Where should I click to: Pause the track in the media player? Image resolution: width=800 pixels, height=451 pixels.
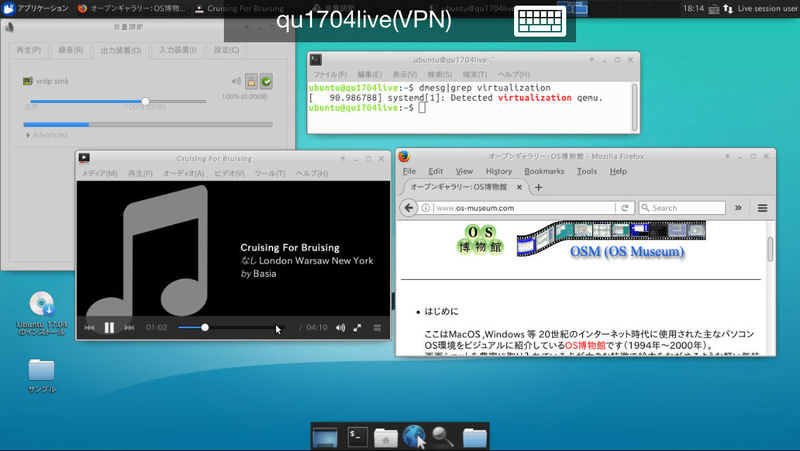pos(109,328)
